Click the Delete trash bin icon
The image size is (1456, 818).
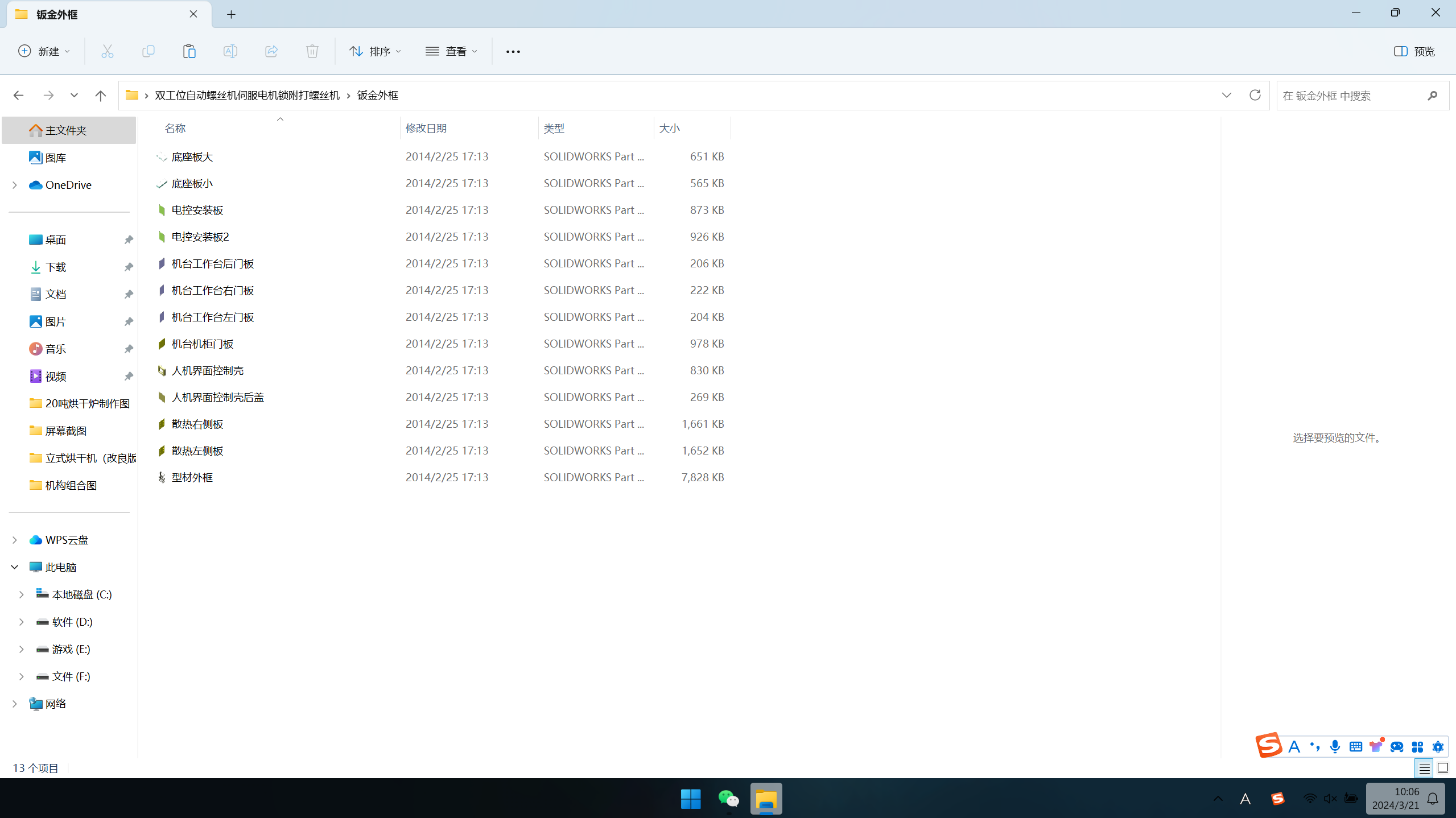312,51
